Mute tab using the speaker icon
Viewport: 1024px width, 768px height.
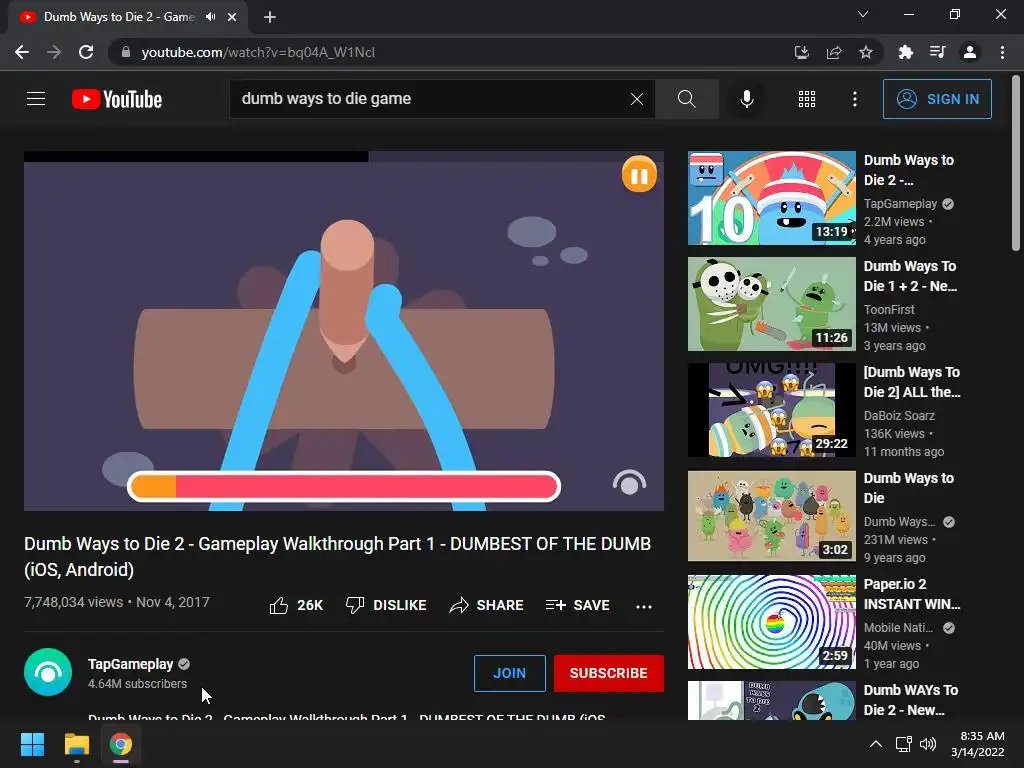pos(210,17)
